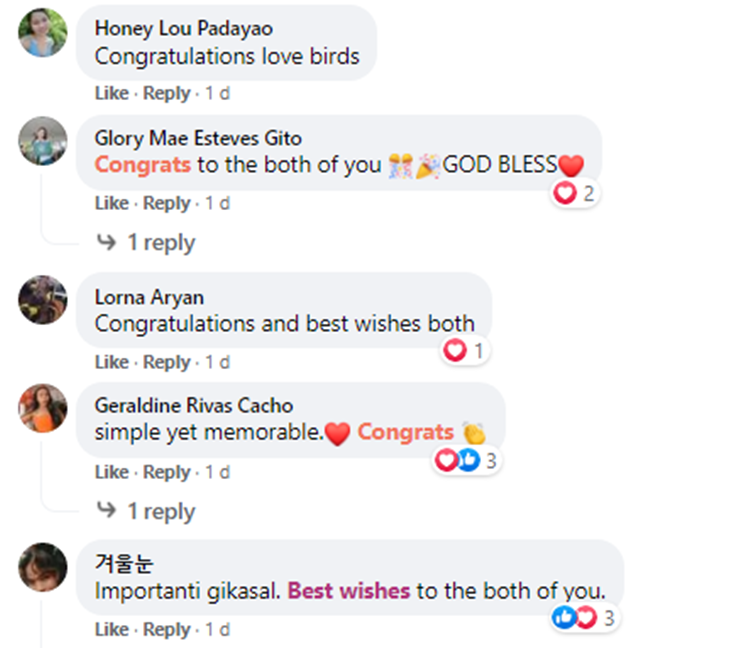Image resolution: width=750 pixels, height=648 pixels.
Task: Open Honey Lou Padayao's profile picture
Action: coord(43,33)
